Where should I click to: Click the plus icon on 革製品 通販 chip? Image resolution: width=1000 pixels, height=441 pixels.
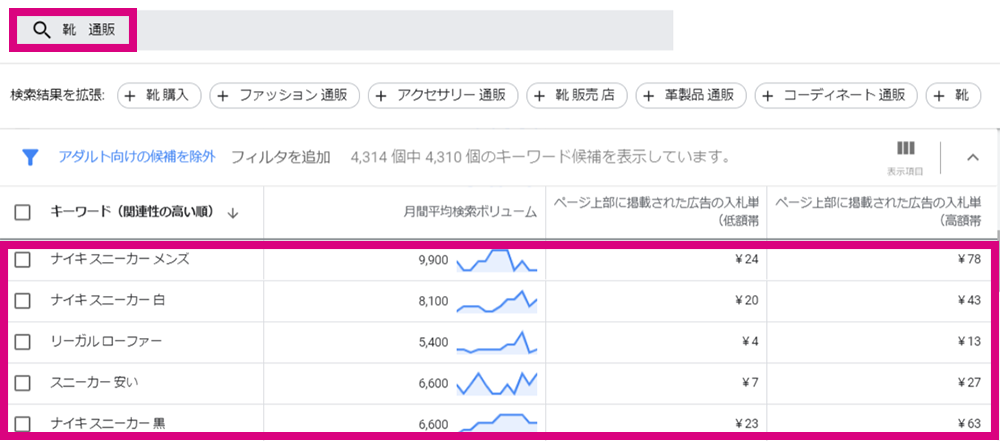pos(649,96)
